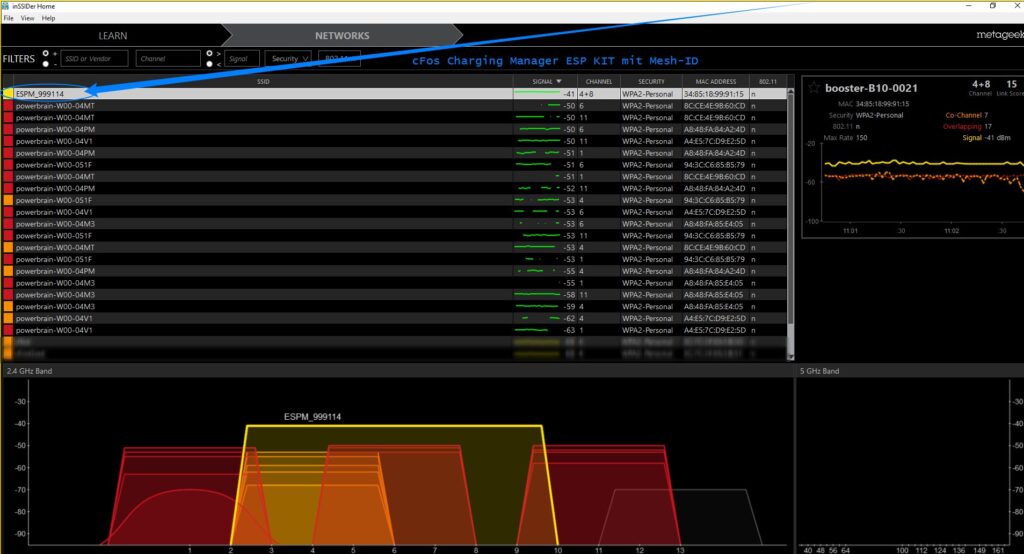Select the plus include filter radio button
Screen dimensions: 1024x554
[45, 54]
